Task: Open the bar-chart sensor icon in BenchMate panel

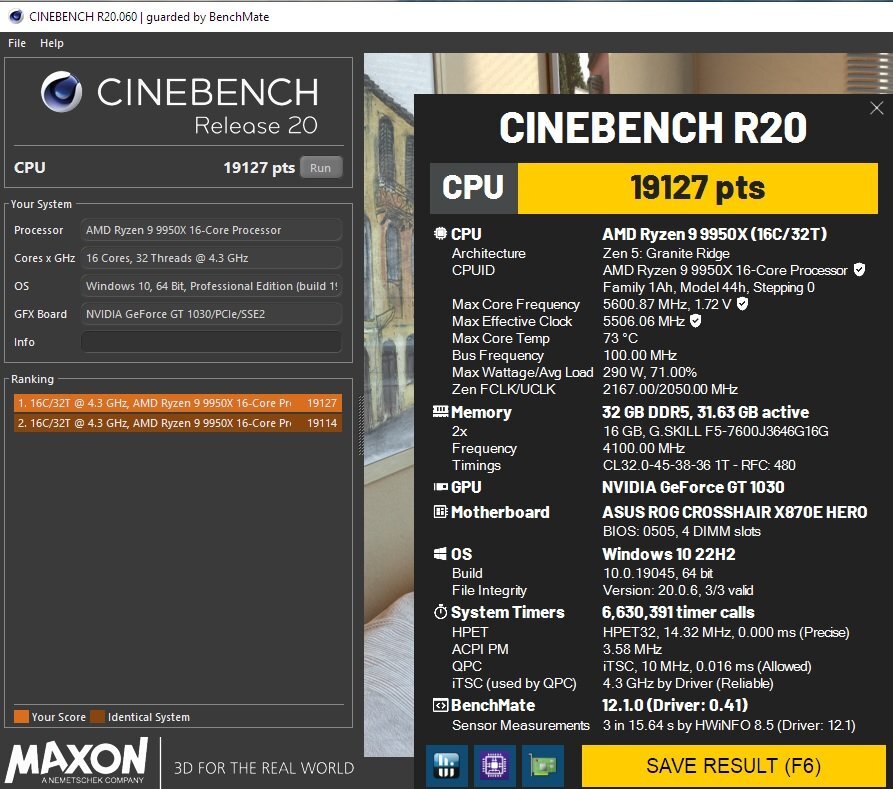Action: (x=446, y=766)
